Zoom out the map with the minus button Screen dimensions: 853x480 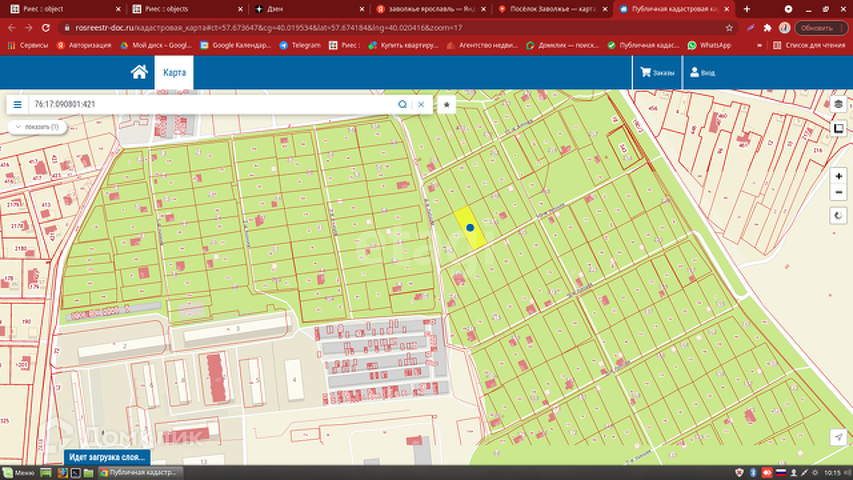tap(838, 192)
